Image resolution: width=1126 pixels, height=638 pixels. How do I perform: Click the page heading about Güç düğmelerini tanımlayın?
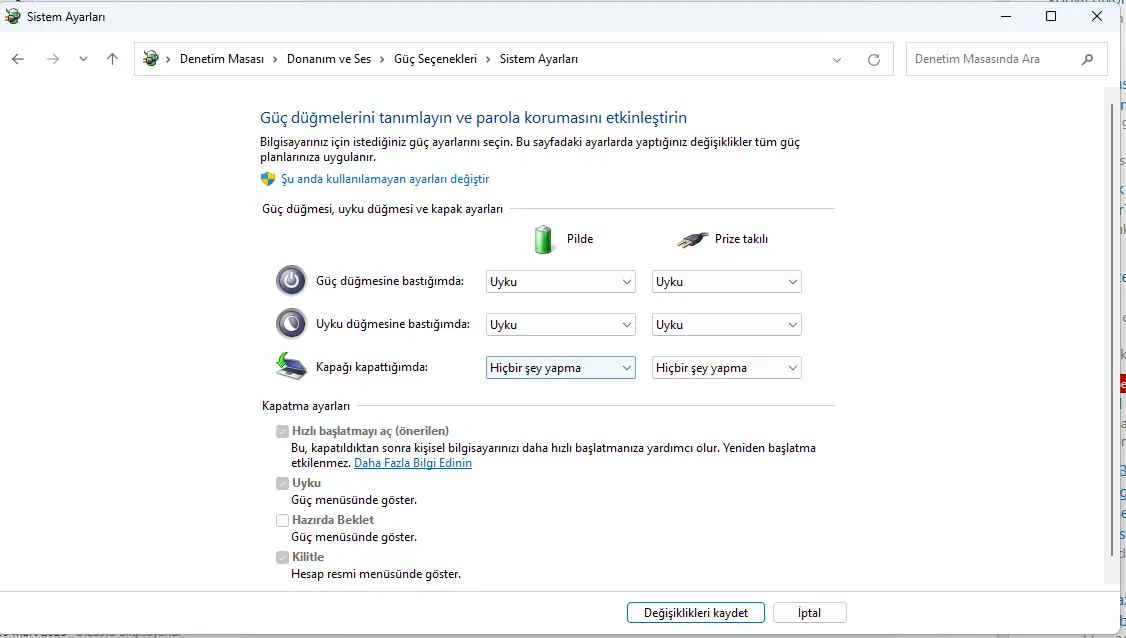click(x=473, y=117)
